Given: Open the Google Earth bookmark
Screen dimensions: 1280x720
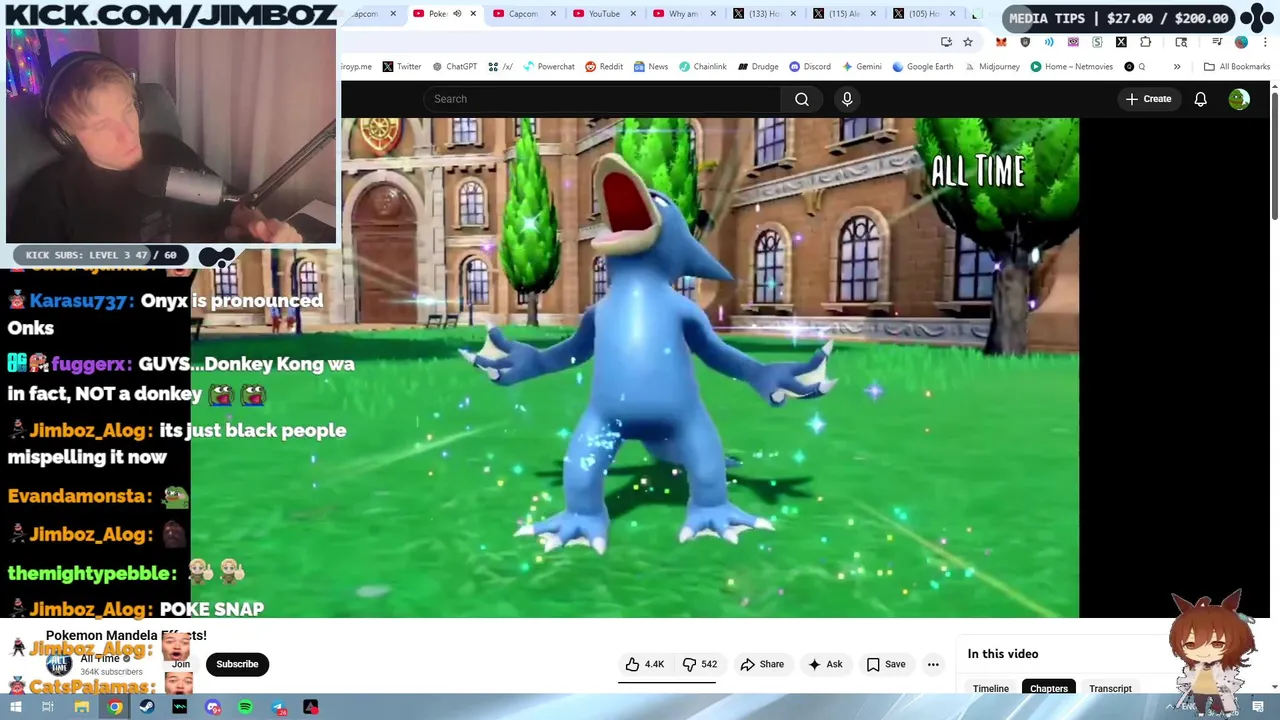Looking at the screenshot, I should (x=922, y=67).
